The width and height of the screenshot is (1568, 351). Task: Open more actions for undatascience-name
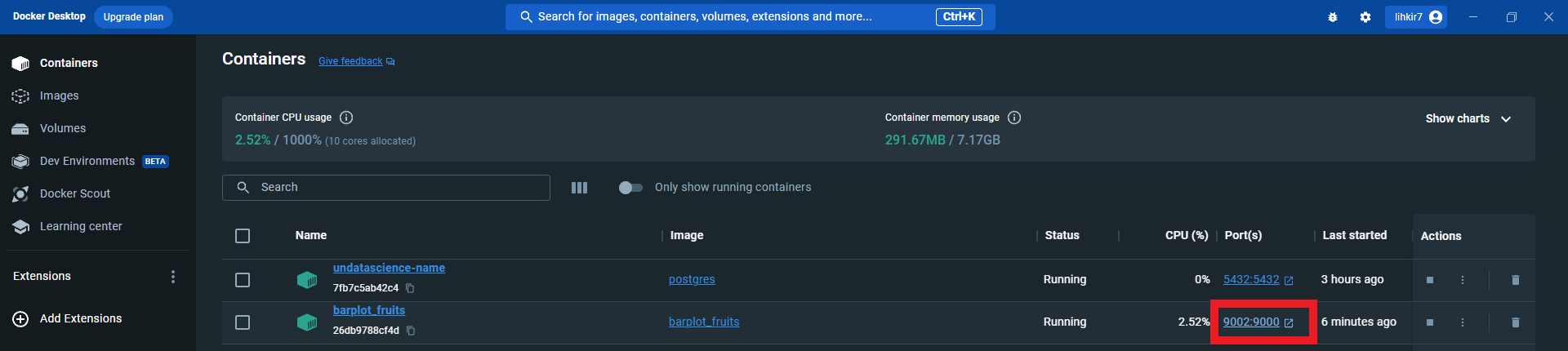1463,280
